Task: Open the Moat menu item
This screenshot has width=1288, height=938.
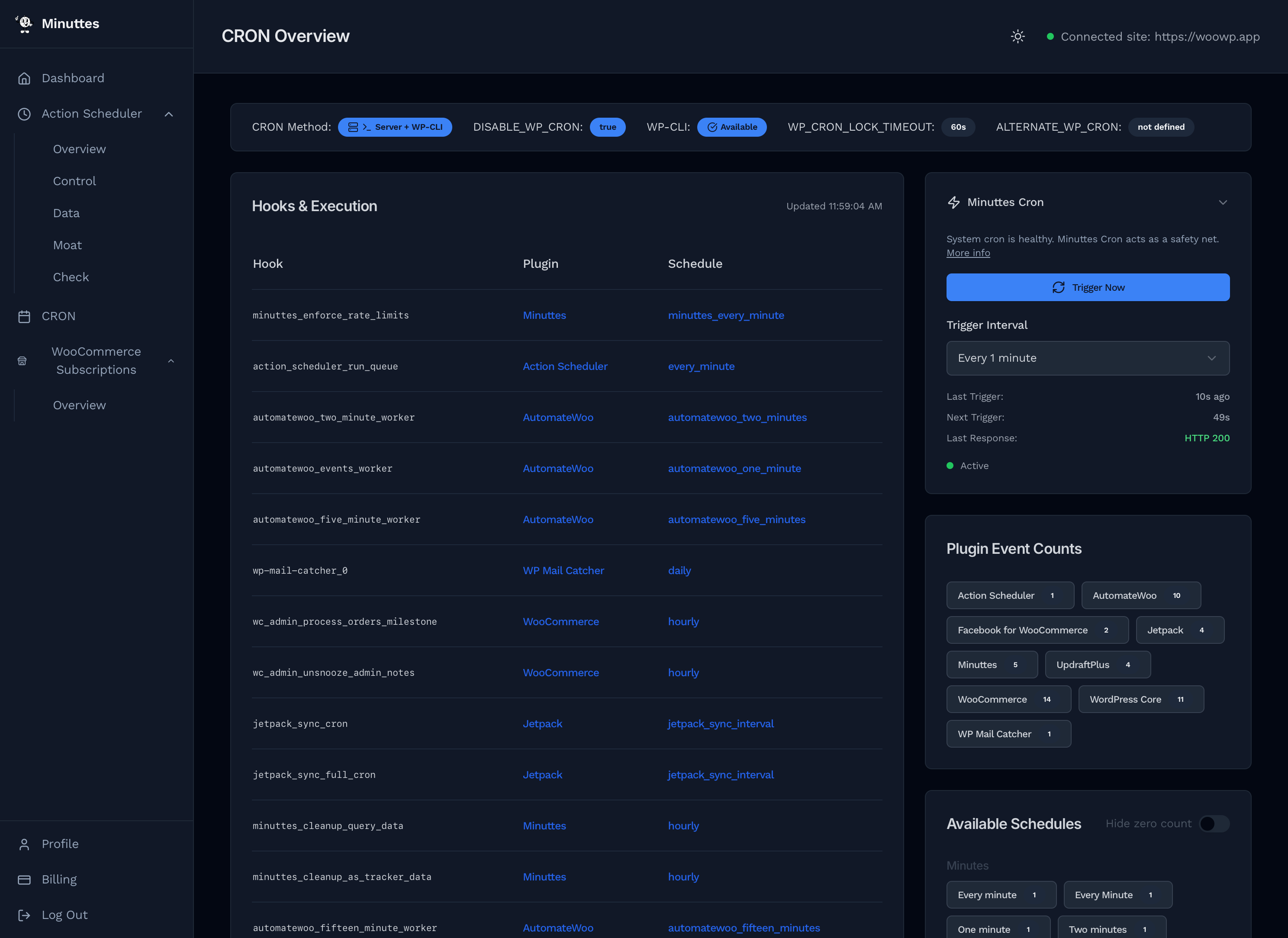Action: [x=67, y=245]
